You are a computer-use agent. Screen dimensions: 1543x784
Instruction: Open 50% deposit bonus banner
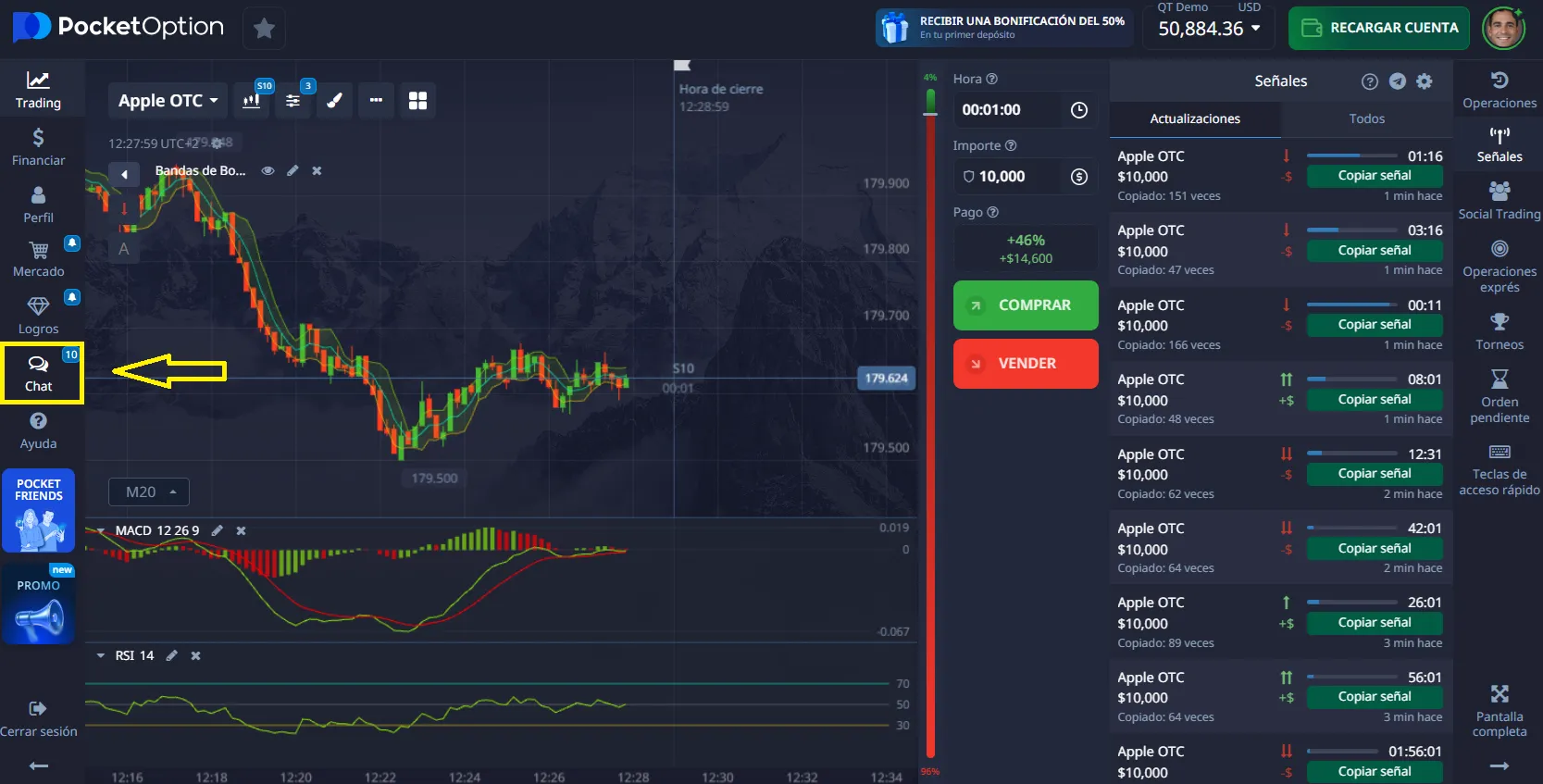click(1004, 28)
